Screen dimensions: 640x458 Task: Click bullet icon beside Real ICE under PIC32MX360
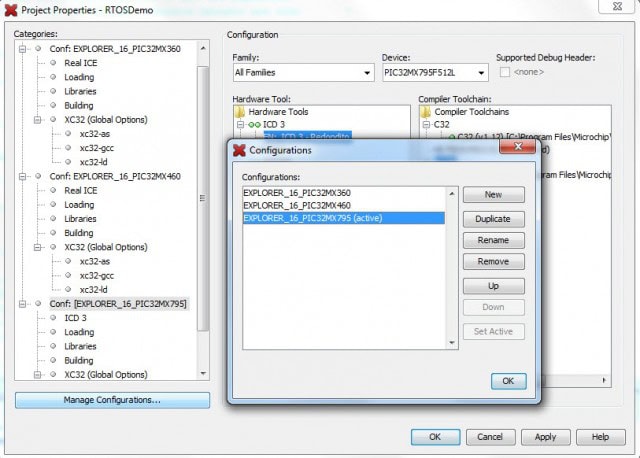(x=53, y=63)
